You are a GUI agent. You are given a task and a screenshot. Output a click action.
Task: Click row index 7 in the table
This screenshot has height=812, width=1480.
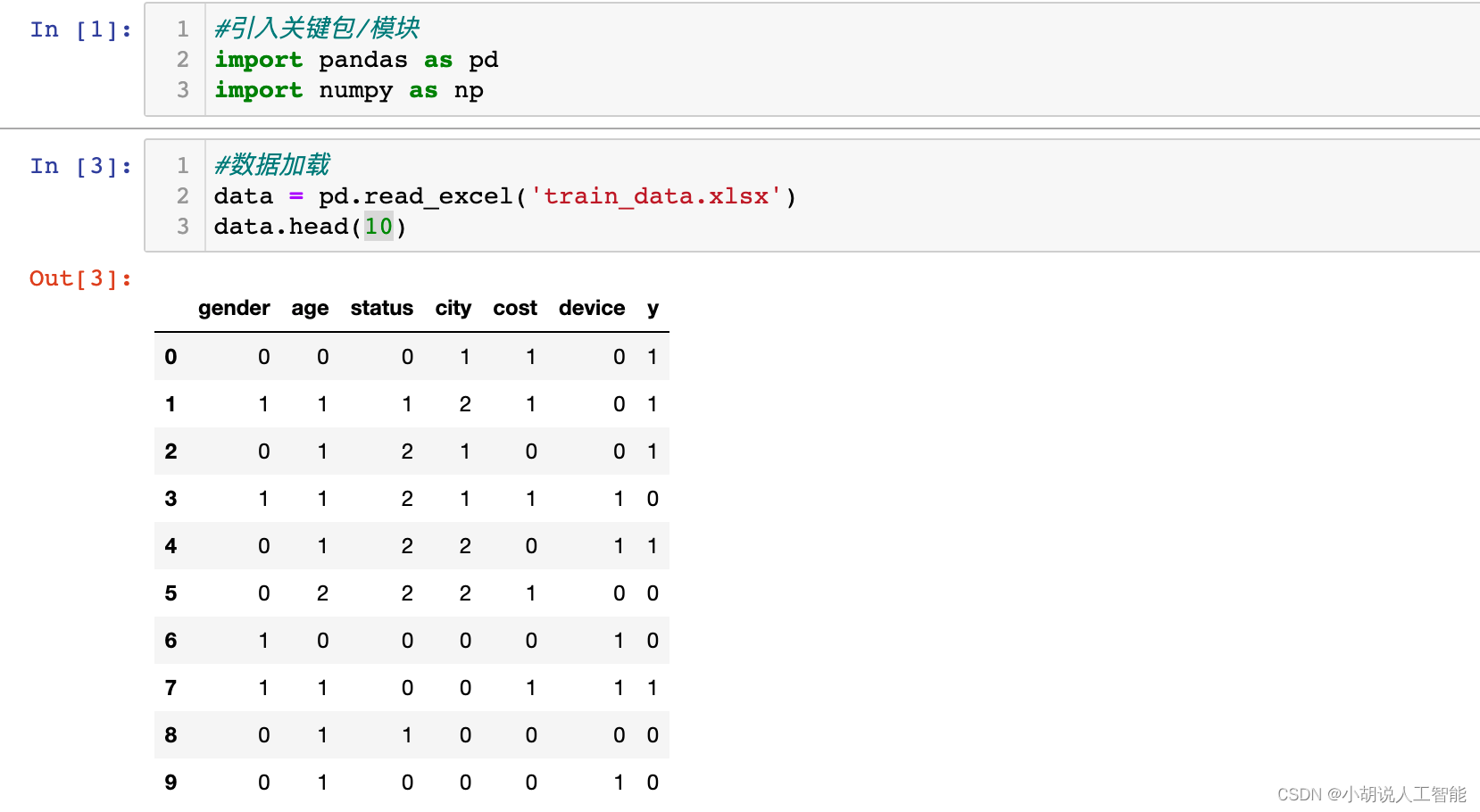tap(170, 688)
